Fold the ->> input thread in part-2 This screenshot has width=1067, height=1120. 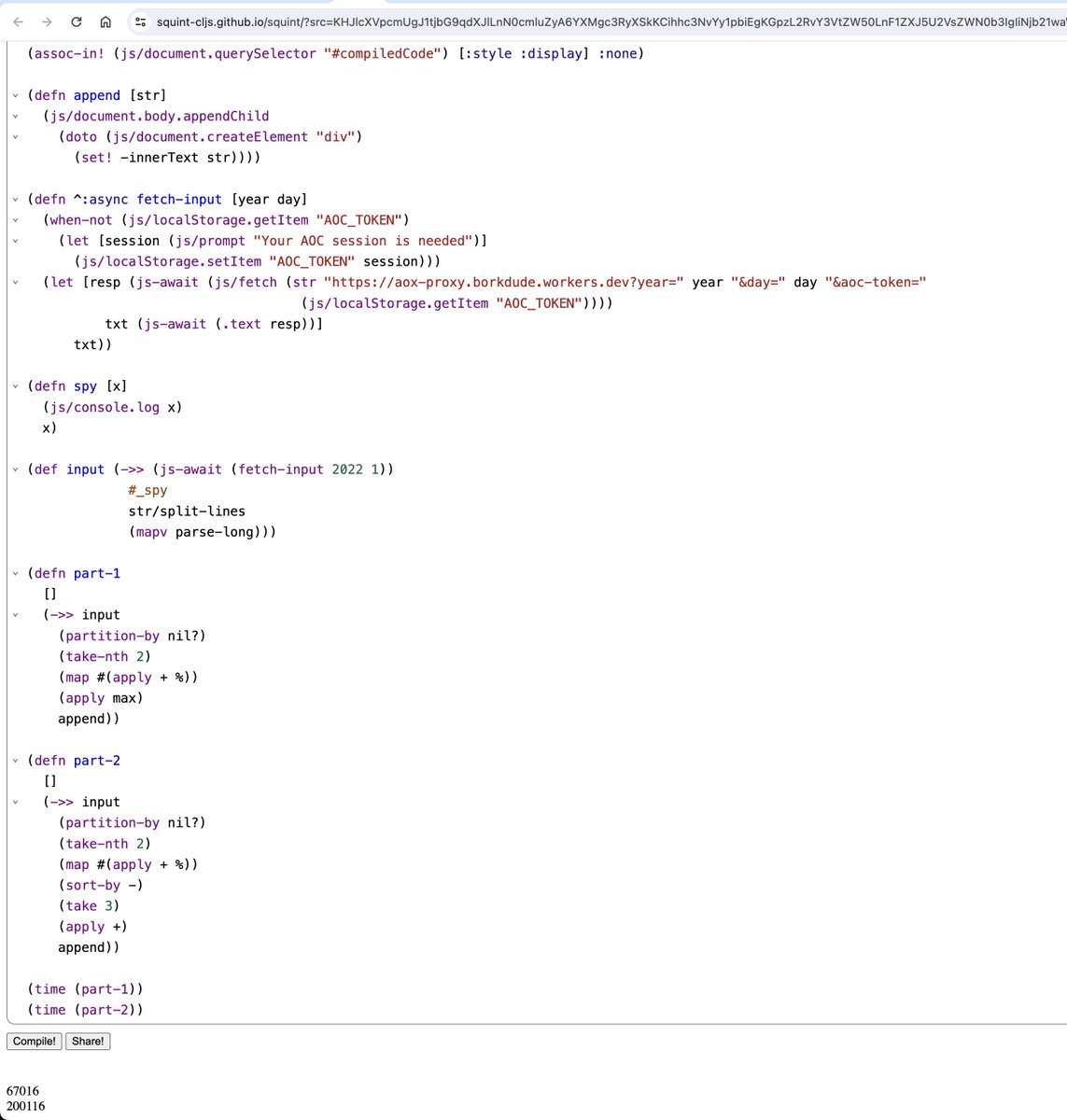(16, 802)
